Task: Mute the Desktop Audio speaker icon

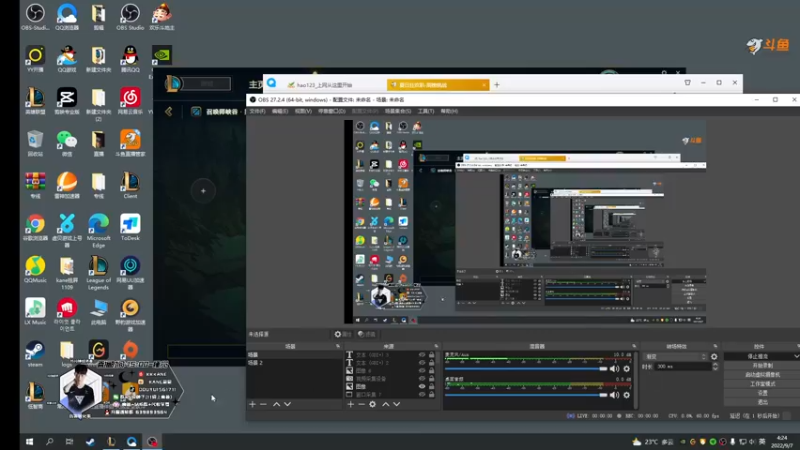Action: [615, 395]
